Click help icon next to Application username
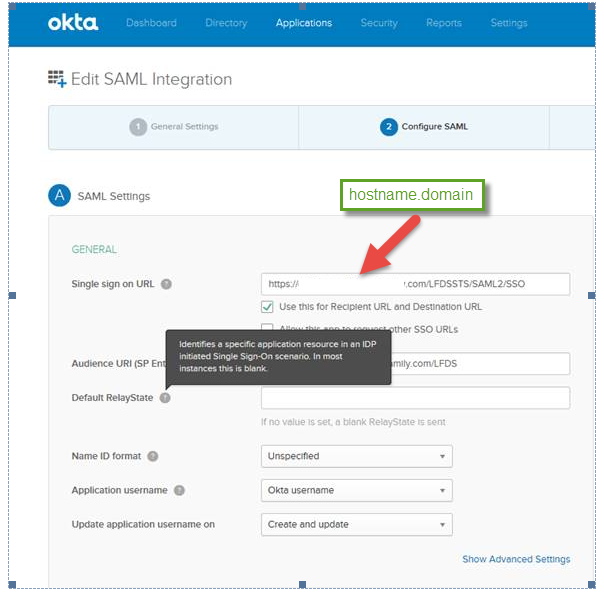The width and height of the screenshot is (604, 596). (179, 491)
